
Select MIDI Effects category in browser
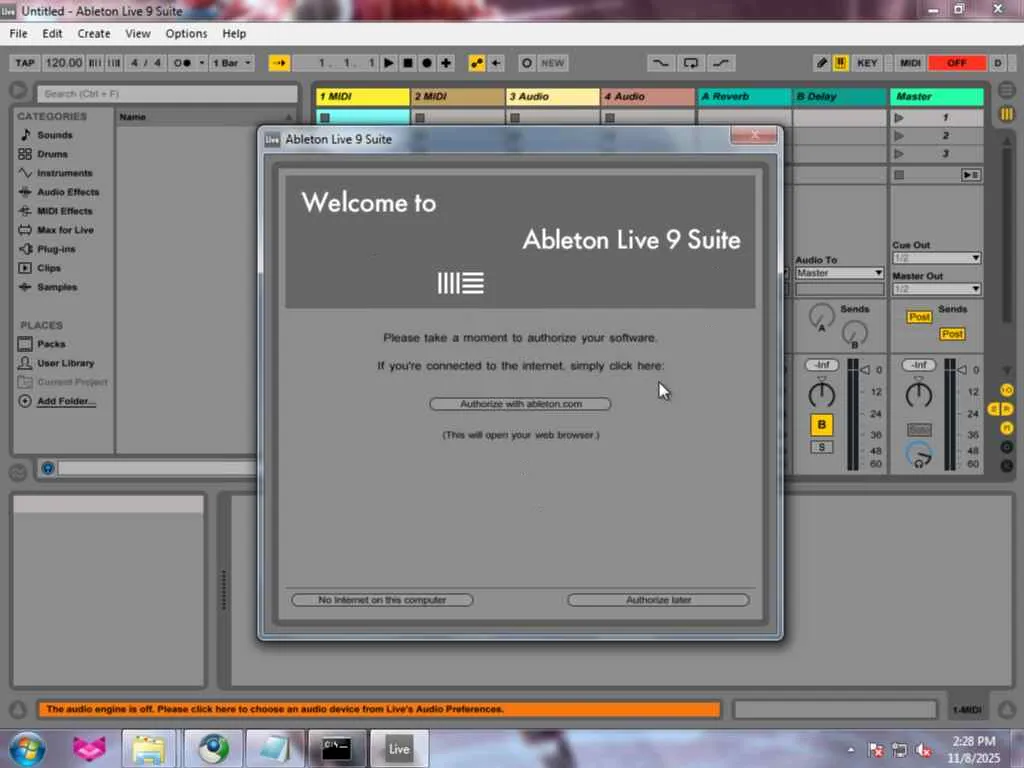coord(65,211)
